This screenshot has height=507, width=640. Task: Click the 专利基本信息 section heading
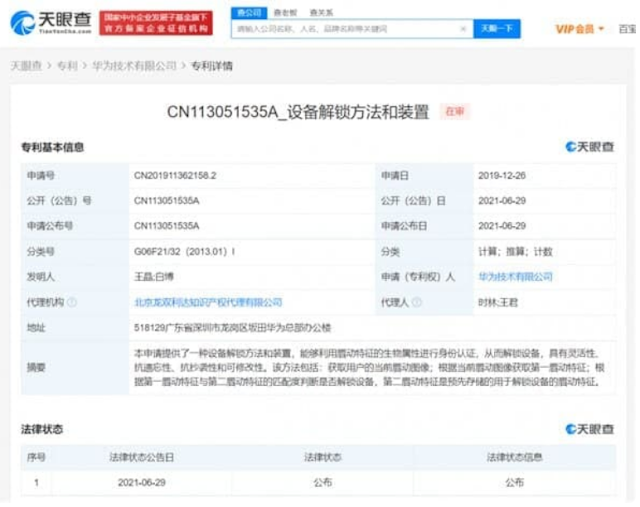pyautogui.click(x=52, y=147)
